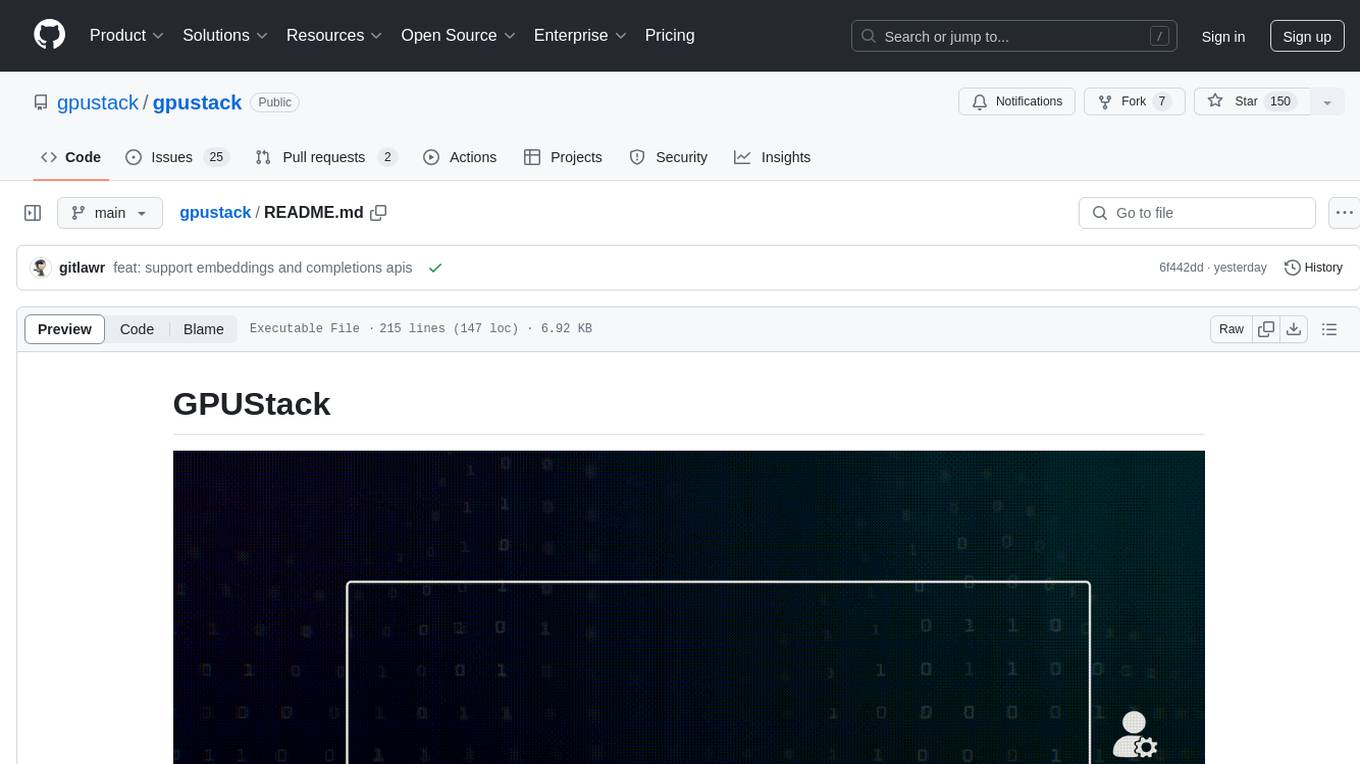Select the Preview view
This screenshot has width=1360, height=764.
[65, 329]
